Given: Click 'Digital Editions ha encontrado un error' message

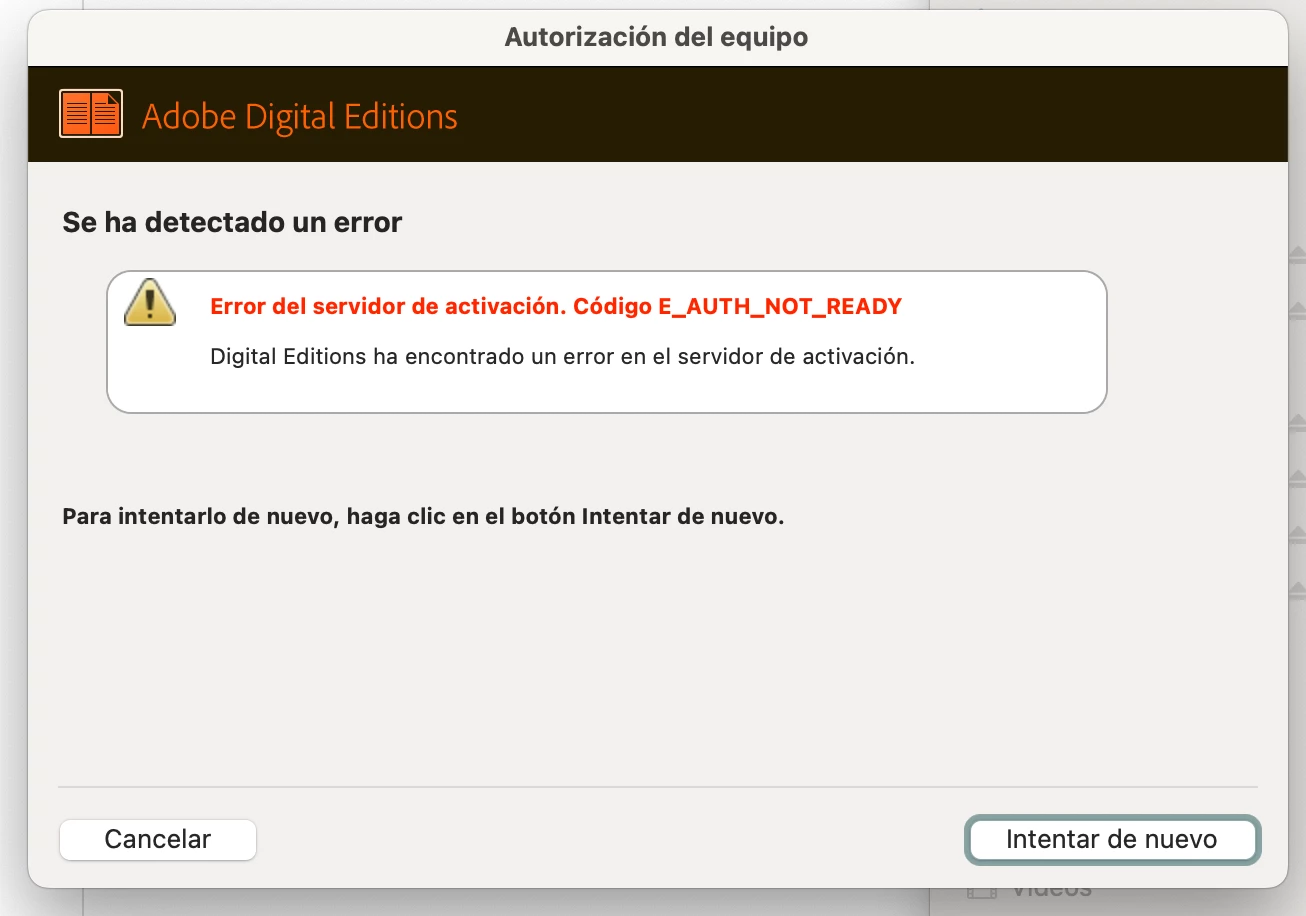Looking at the screenshot, I should [563, 356].
